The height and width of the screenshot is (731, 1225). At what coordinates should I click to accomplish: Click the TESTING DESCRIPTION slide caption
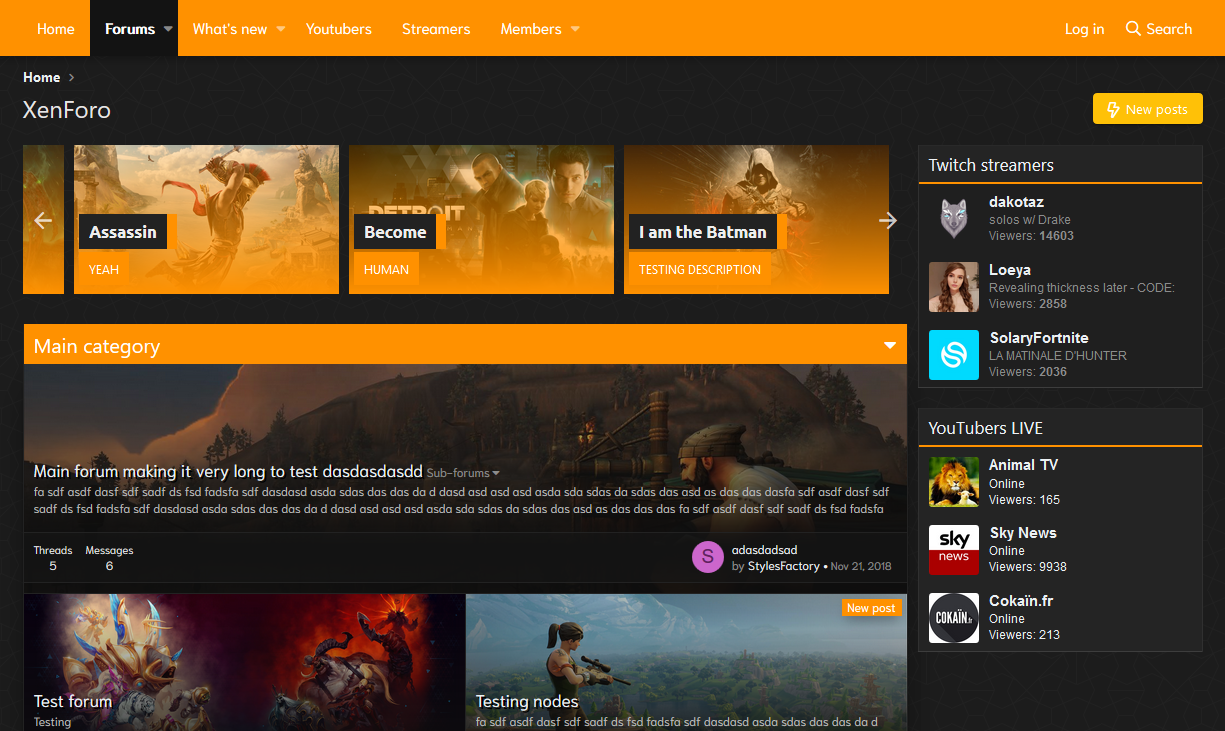coord(700,269)
